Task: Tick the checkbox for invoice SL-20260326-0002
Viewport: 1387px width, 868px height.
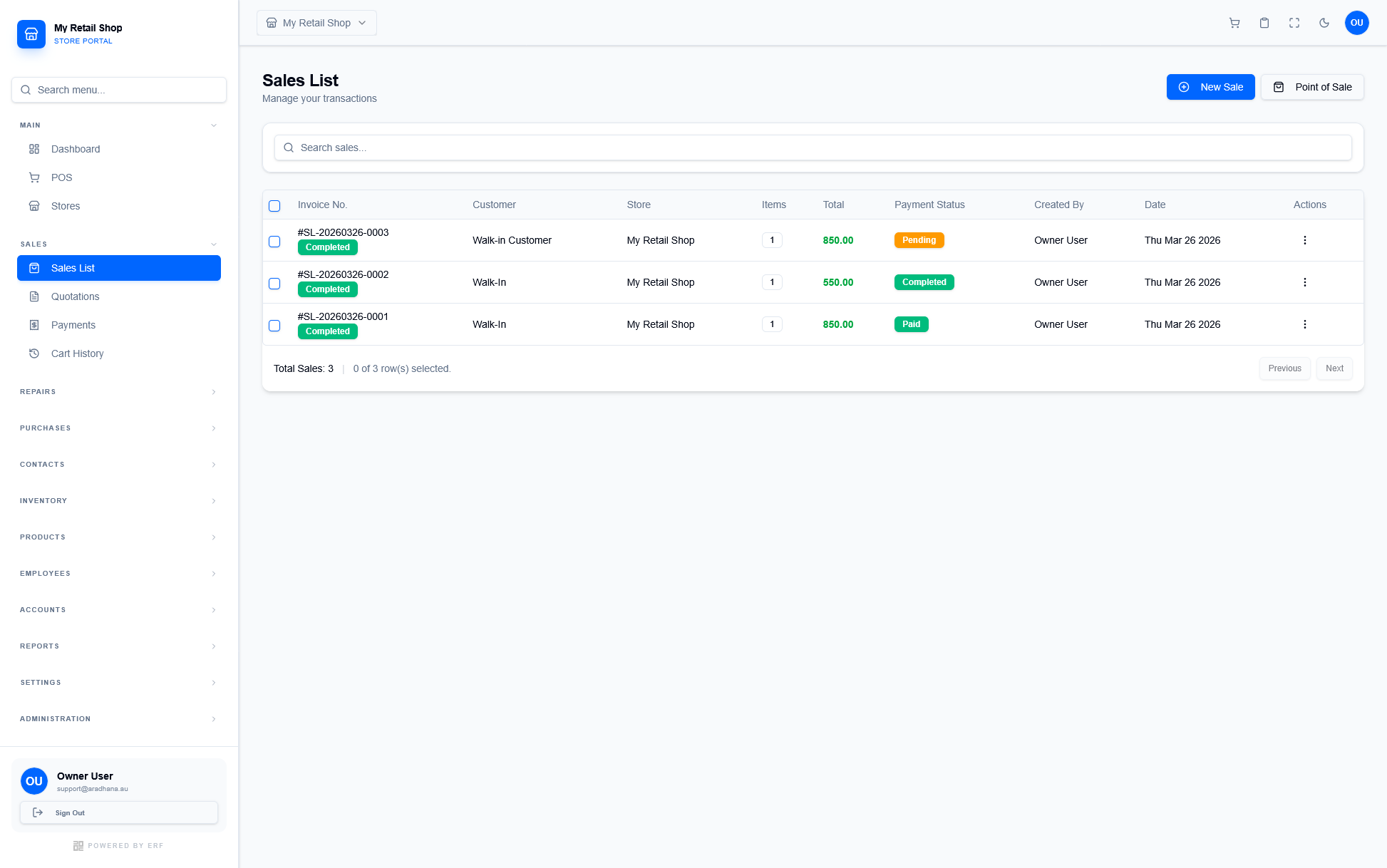Action: tap(274, 284)
